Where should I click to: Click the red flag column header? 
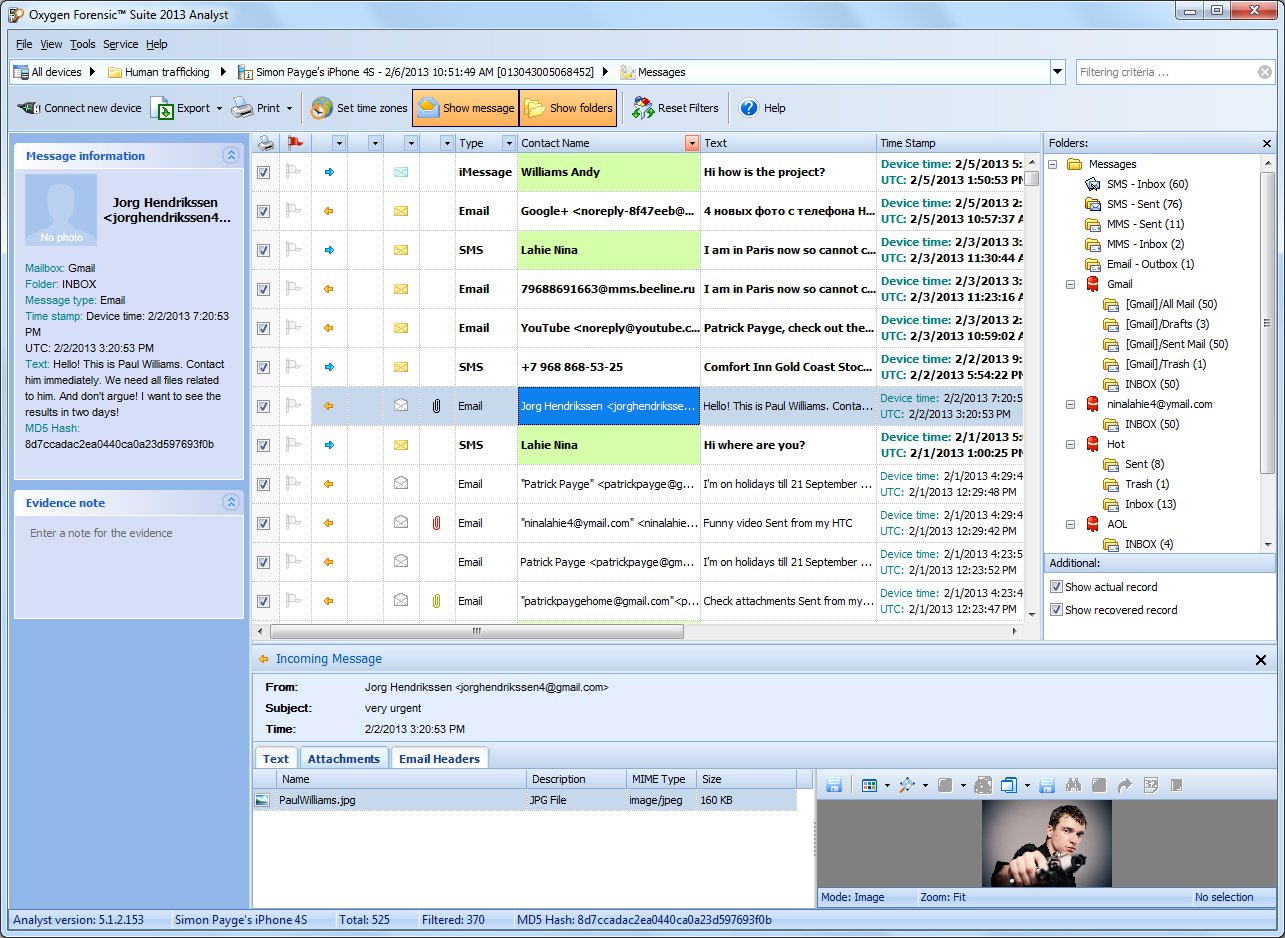(295, 143)
